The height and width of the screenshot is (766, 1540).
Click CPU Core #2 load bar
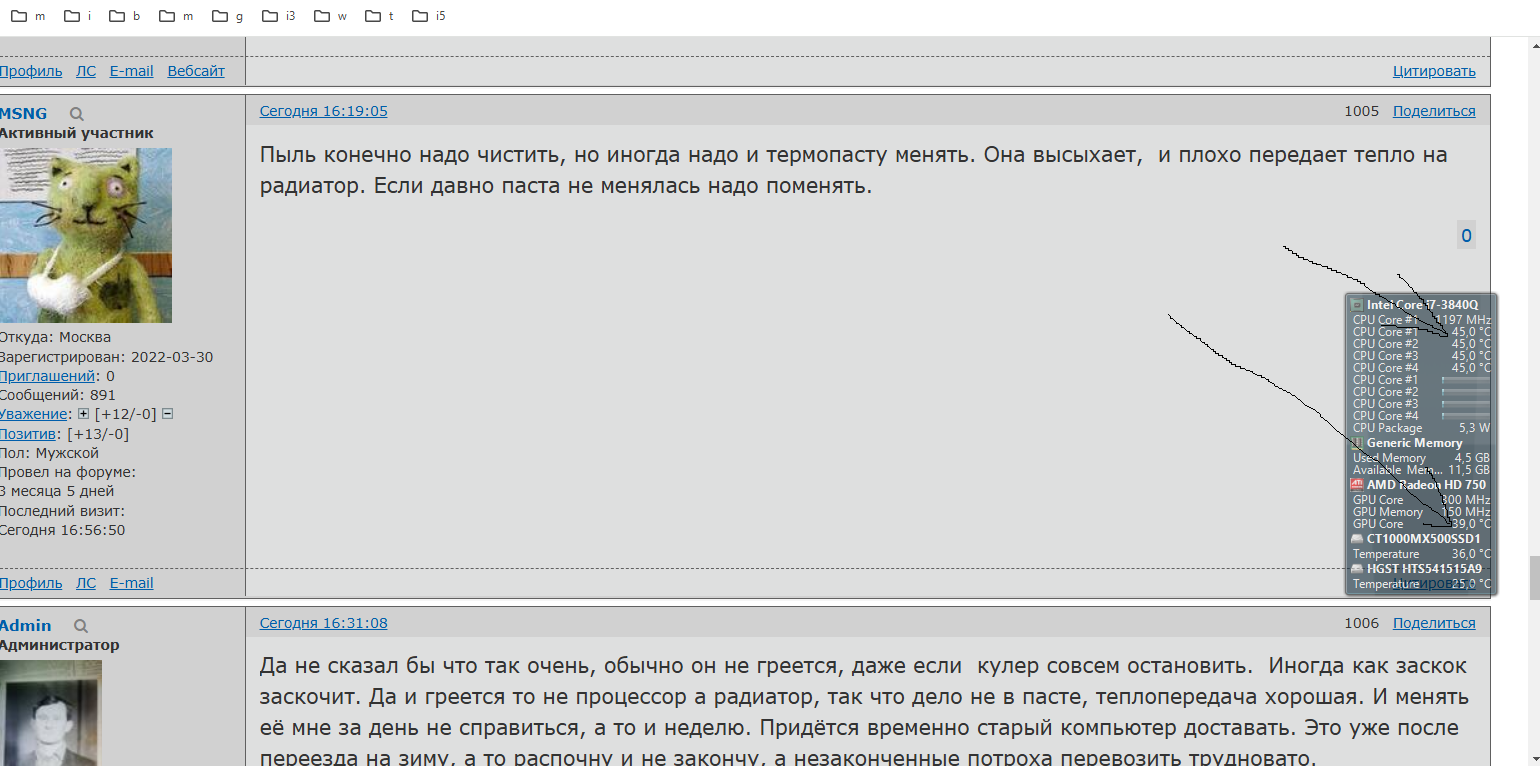pyautogui.click(x=1465, y=392)
